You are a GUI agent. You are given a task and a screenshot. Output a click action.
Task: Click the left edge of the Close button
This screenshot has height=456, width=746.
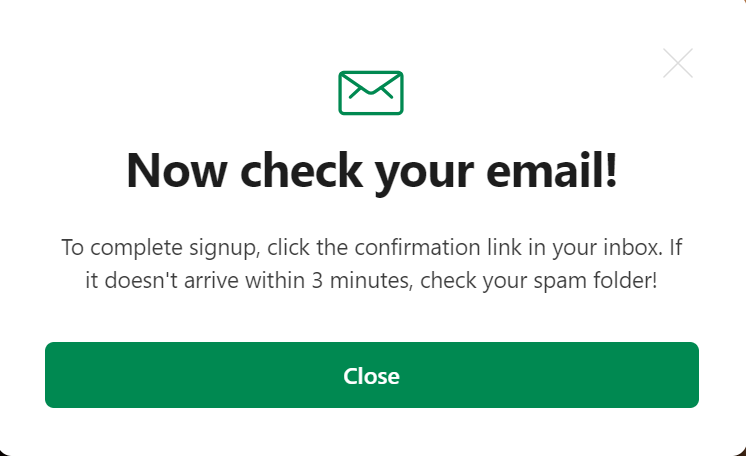click(x=53, y=376)
